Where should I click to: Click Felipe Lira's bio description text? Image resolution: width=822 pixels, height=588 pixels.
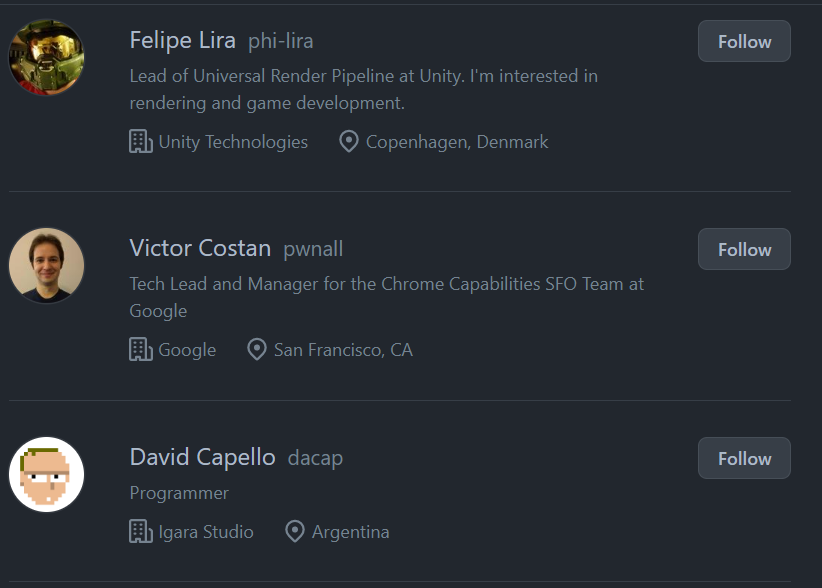tap(363, 89)
